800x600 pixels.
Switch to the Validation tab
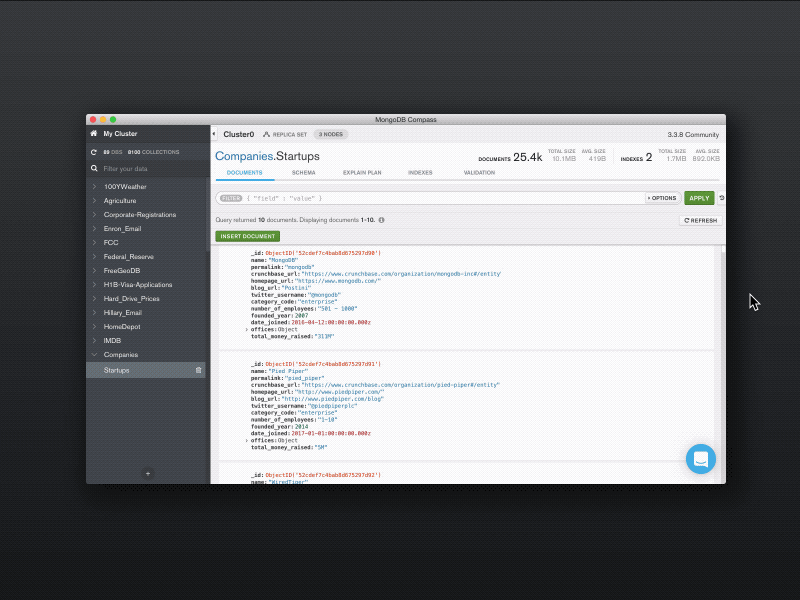[x=479, y=172]
